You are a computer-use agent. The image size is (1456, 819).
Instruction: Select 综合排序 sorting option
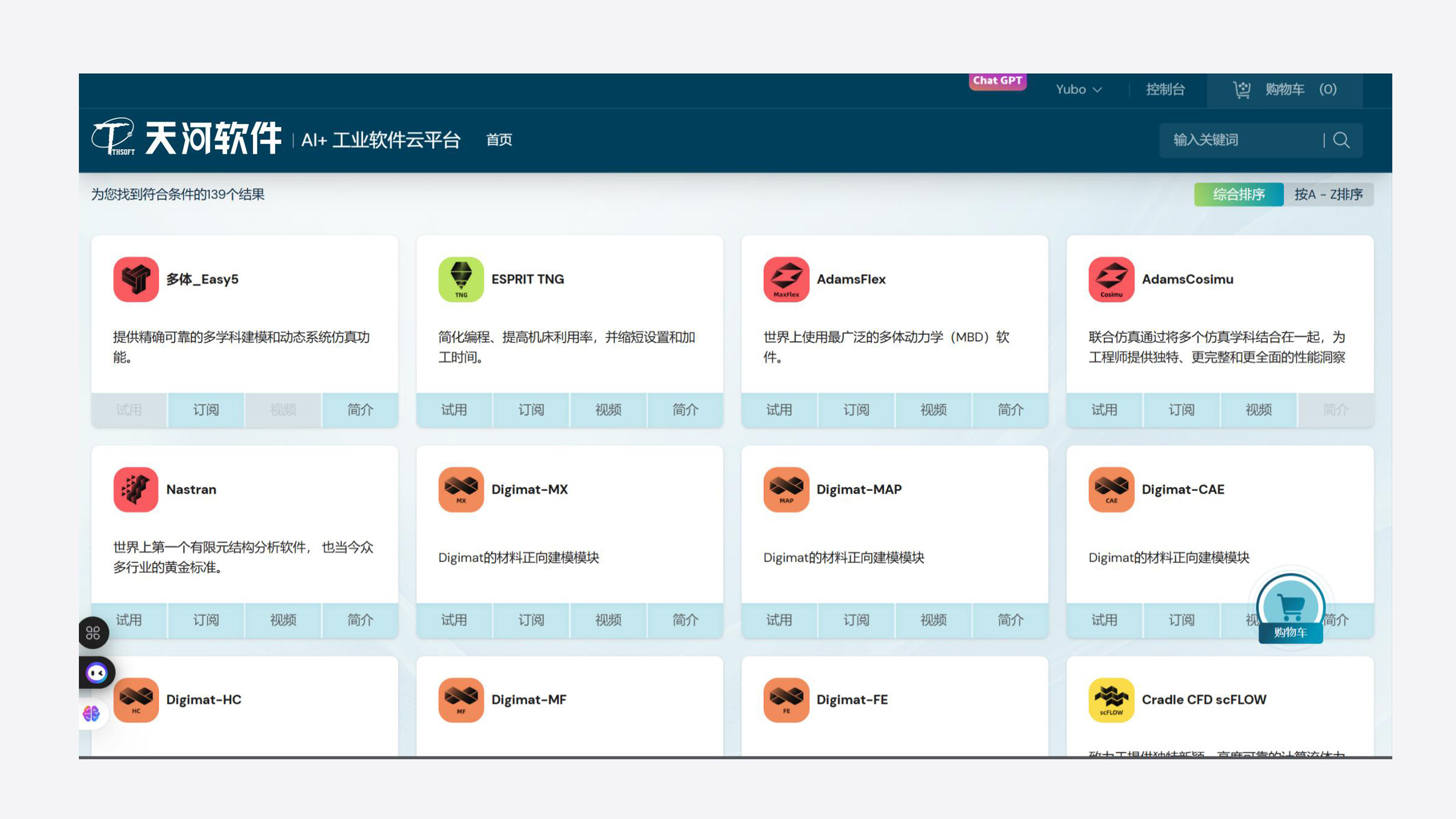click(x=1239, y=195)
